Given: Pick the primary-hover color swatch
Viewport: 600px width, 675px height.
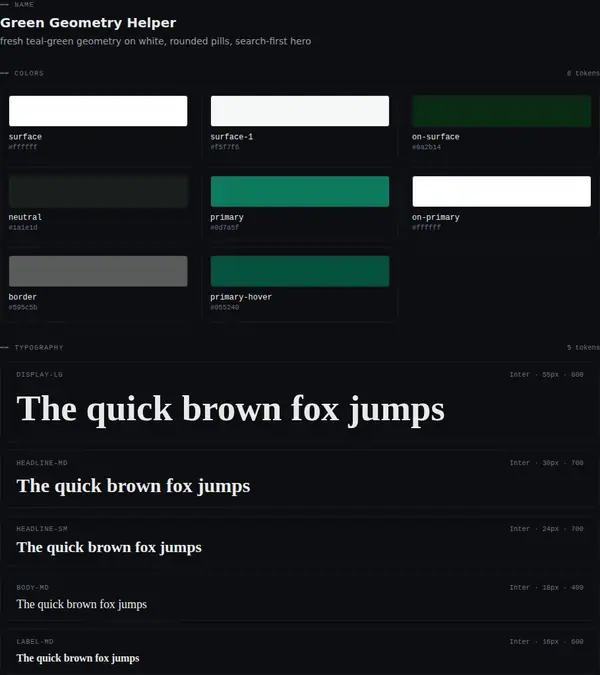Looking at the screenshot, I should click(x=300, y=271).
